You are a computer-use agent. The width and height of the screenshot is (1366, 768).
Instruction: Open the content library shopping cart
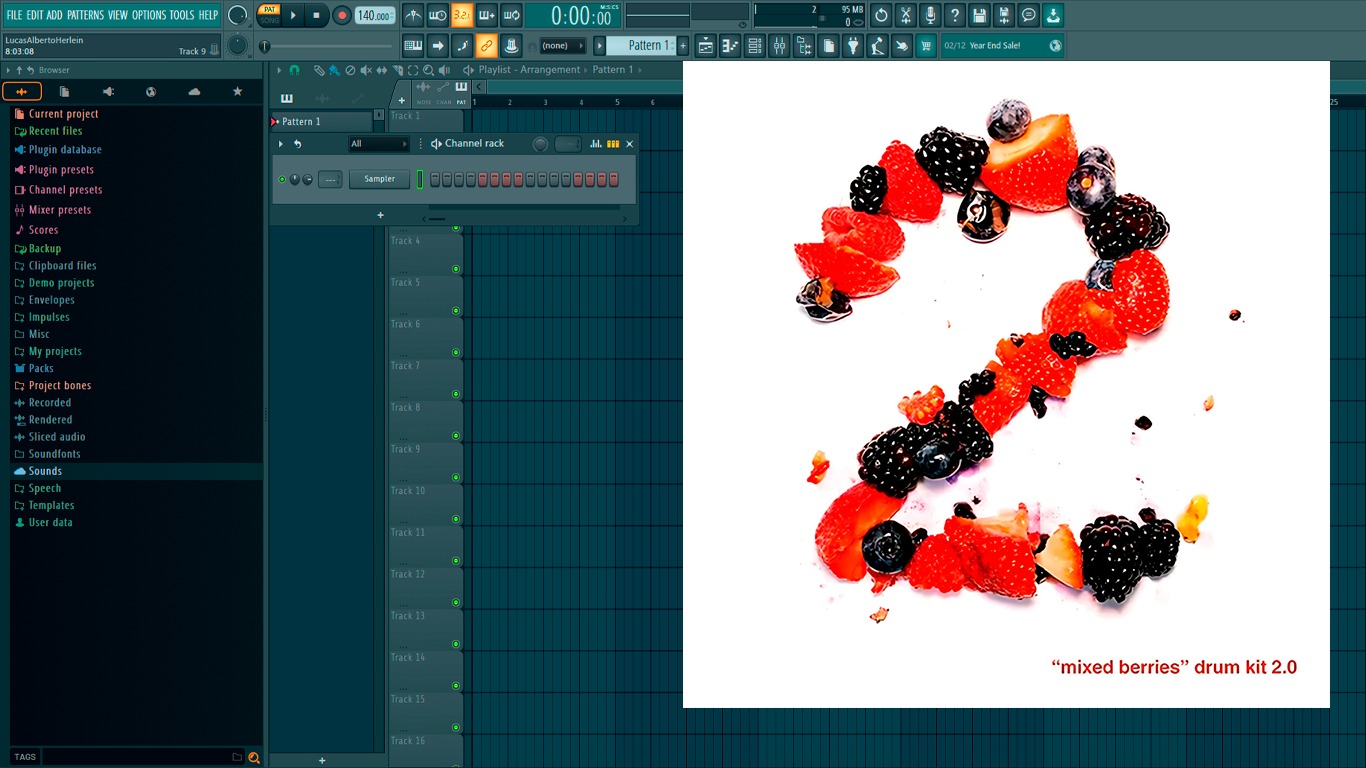926,46
